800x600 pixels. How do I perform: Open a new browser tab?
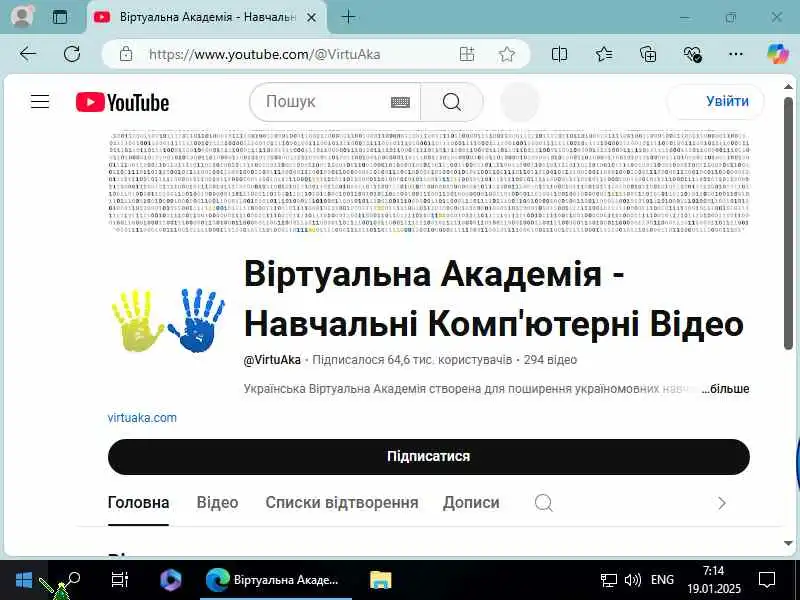348,17
